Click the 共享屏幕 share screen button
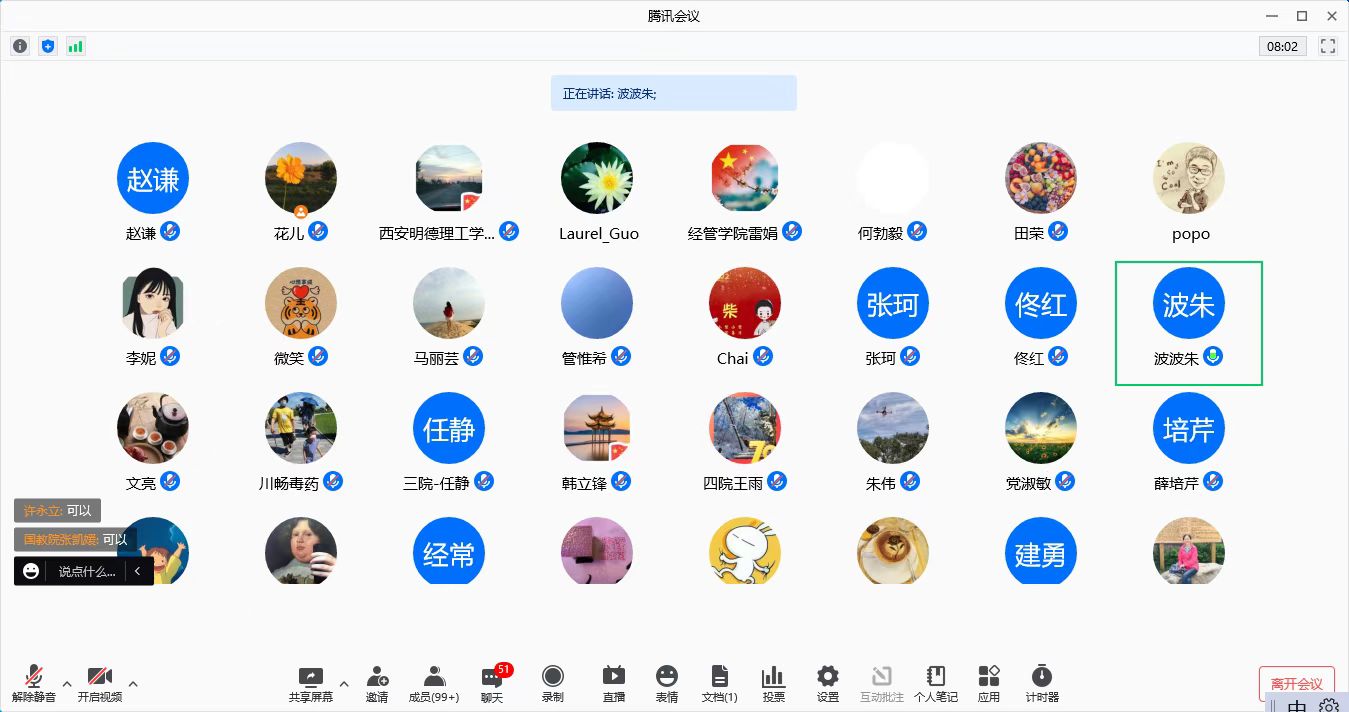 pyautogui.click(x=310, y=684)
